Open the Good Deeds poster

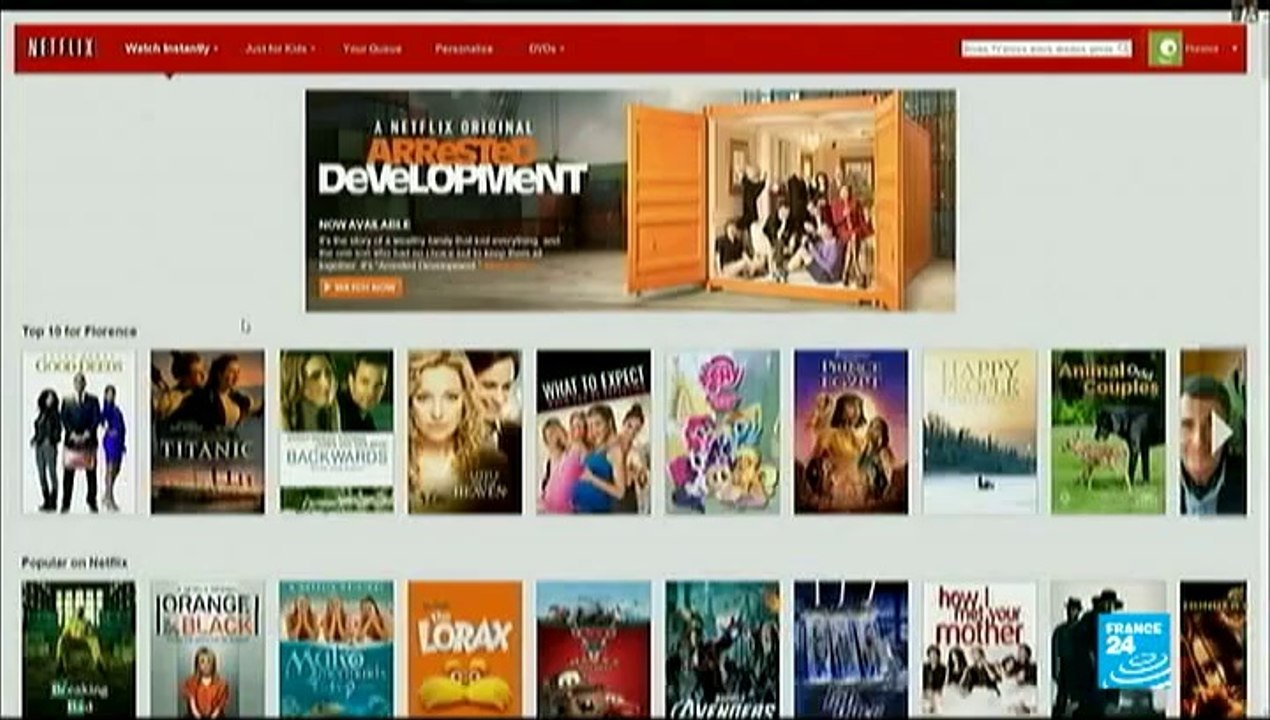coord(79,432)
